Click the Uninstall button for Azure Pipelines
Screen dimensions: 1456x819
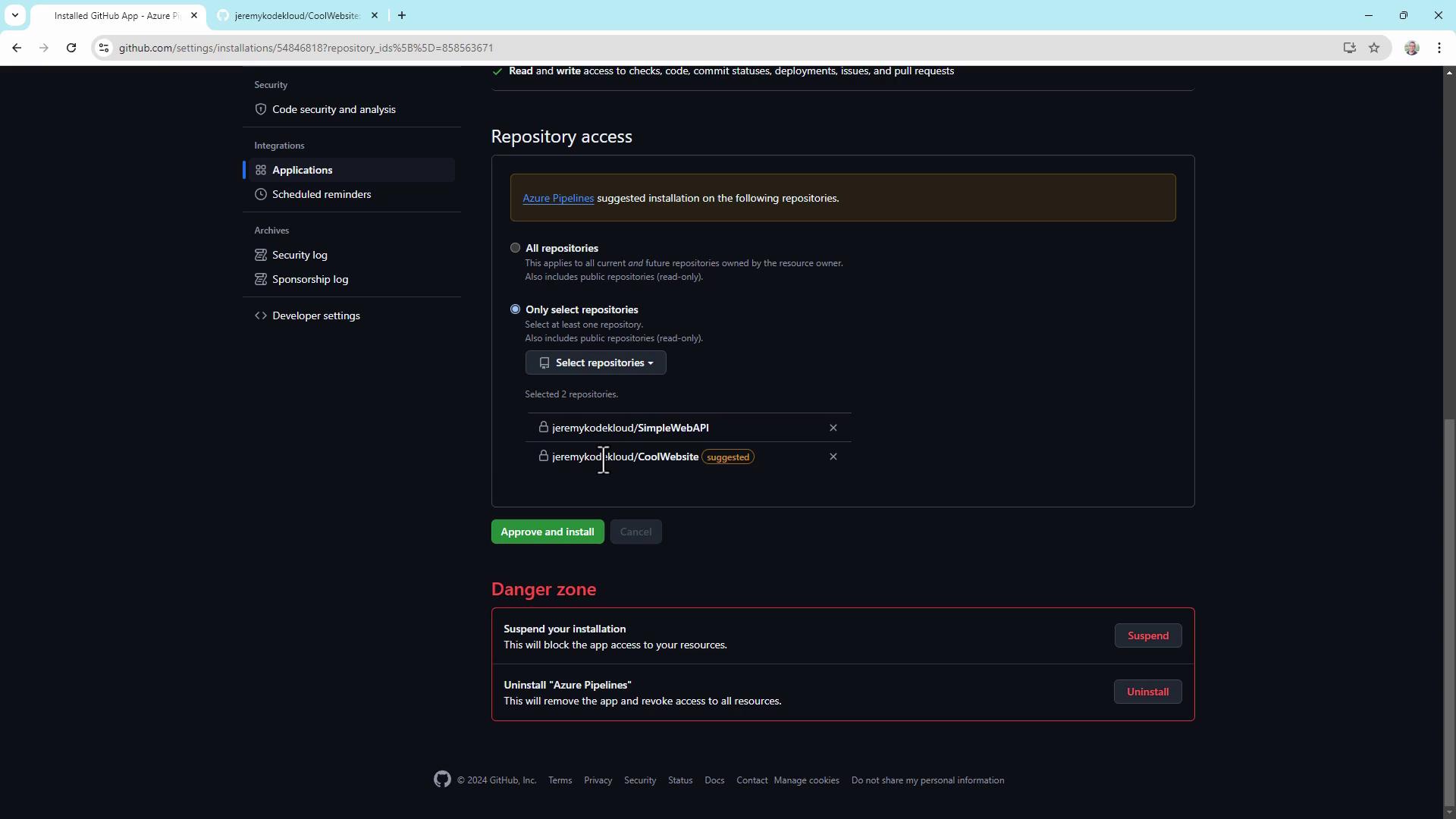[x=1148, y=692]
